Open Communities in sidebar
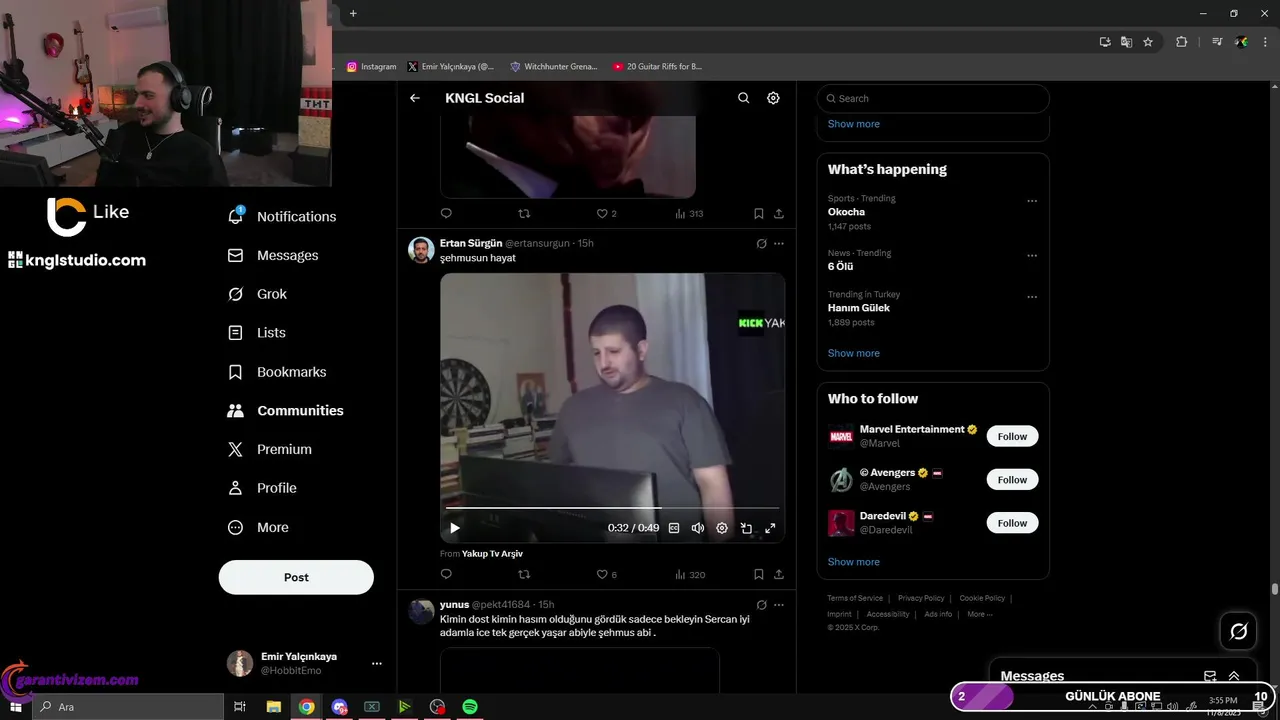The image size is (1280, 720). coord(286,410)
